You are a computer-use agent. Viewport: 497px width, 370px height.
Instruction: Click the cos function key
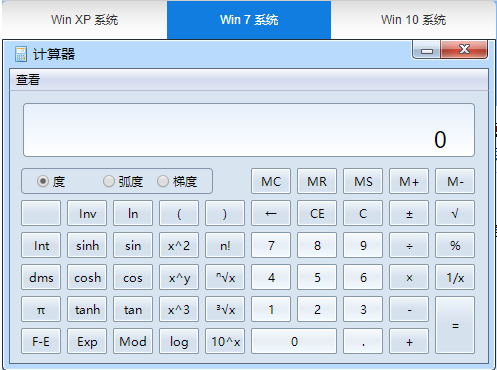(133, 277)
